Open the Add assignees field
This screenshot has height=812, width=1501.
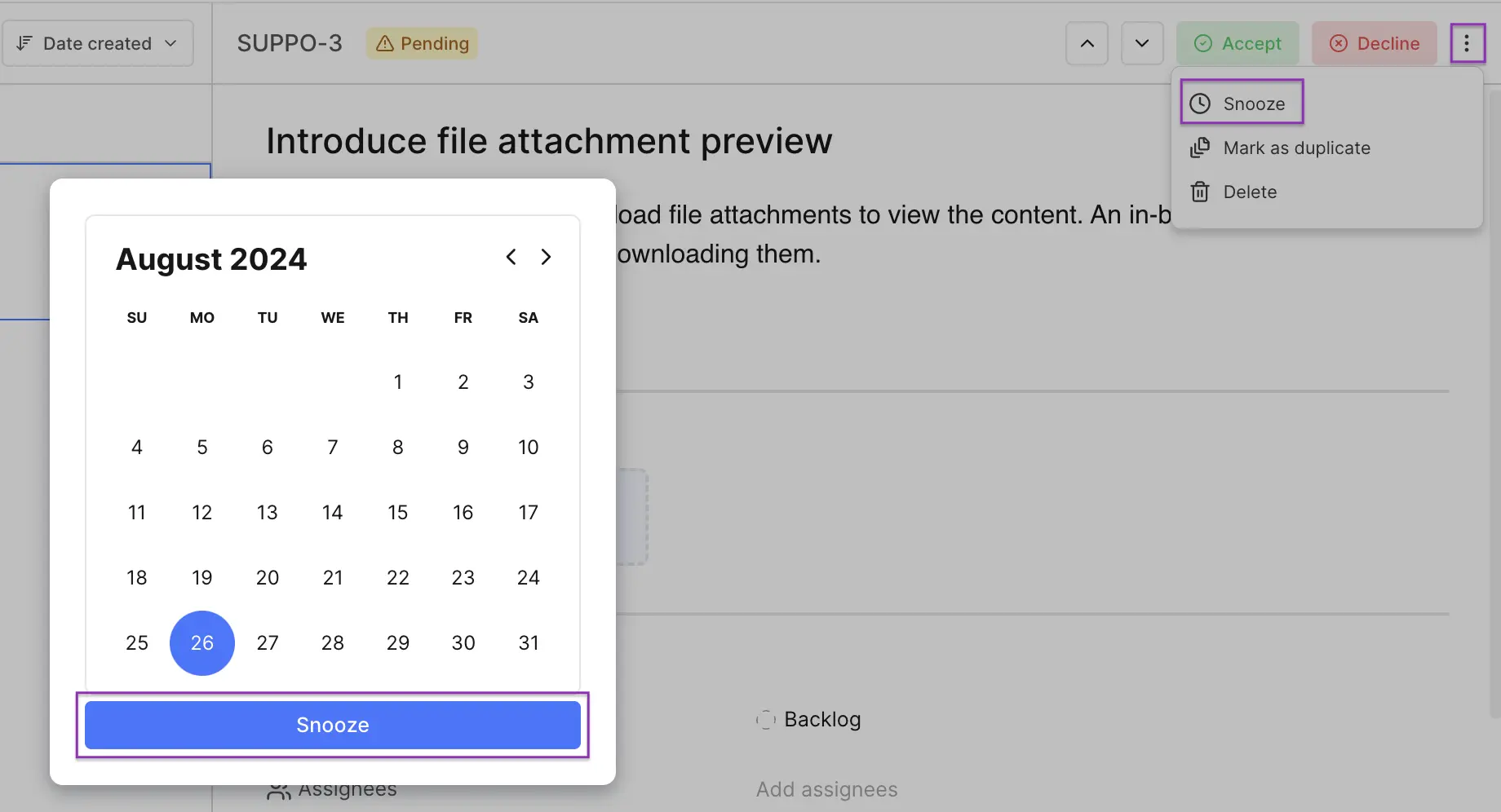tap(826, 789)
